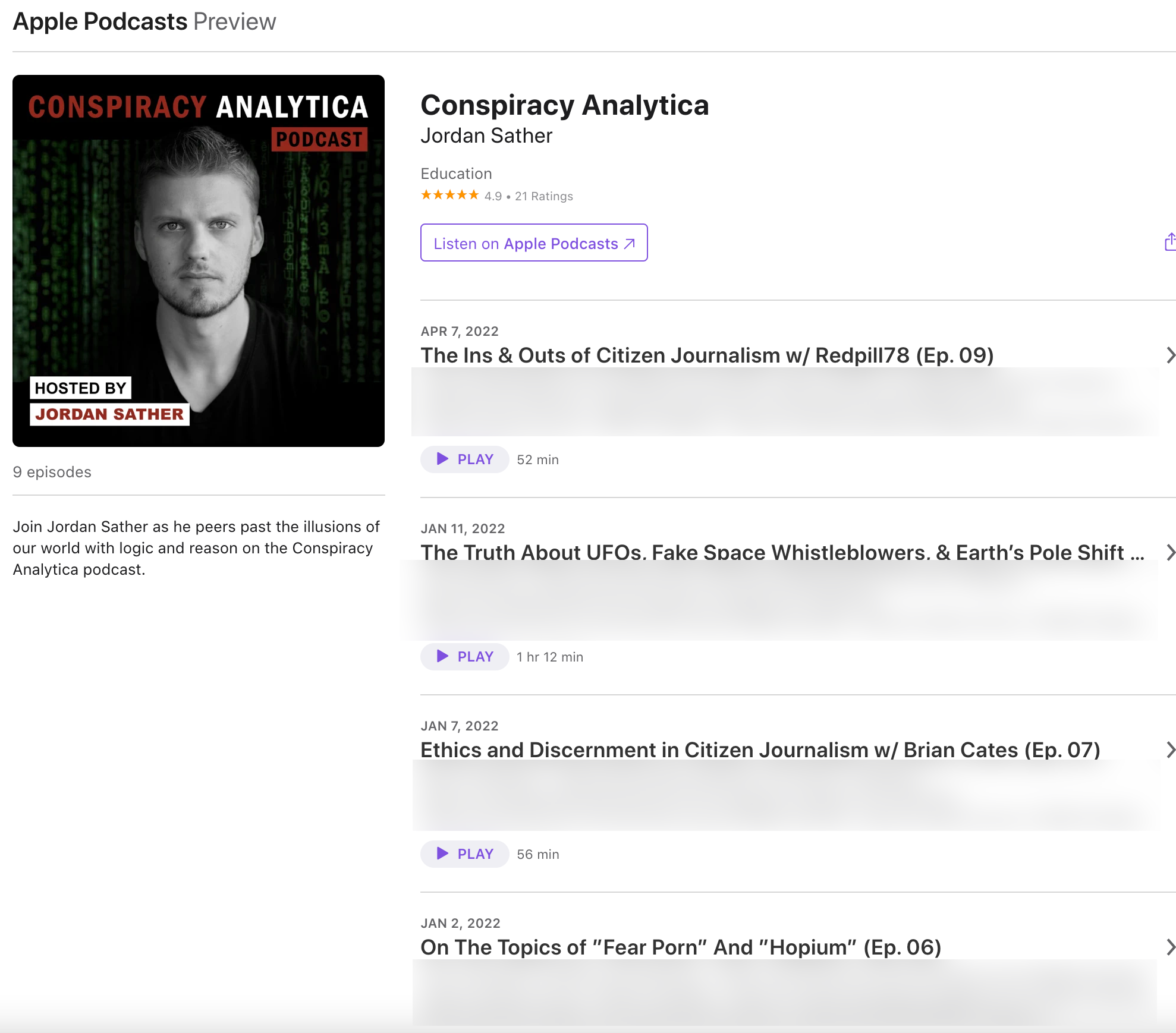Expand chevron for Fear Porn episode
1176x1033 pixels.
(1169, 947)
